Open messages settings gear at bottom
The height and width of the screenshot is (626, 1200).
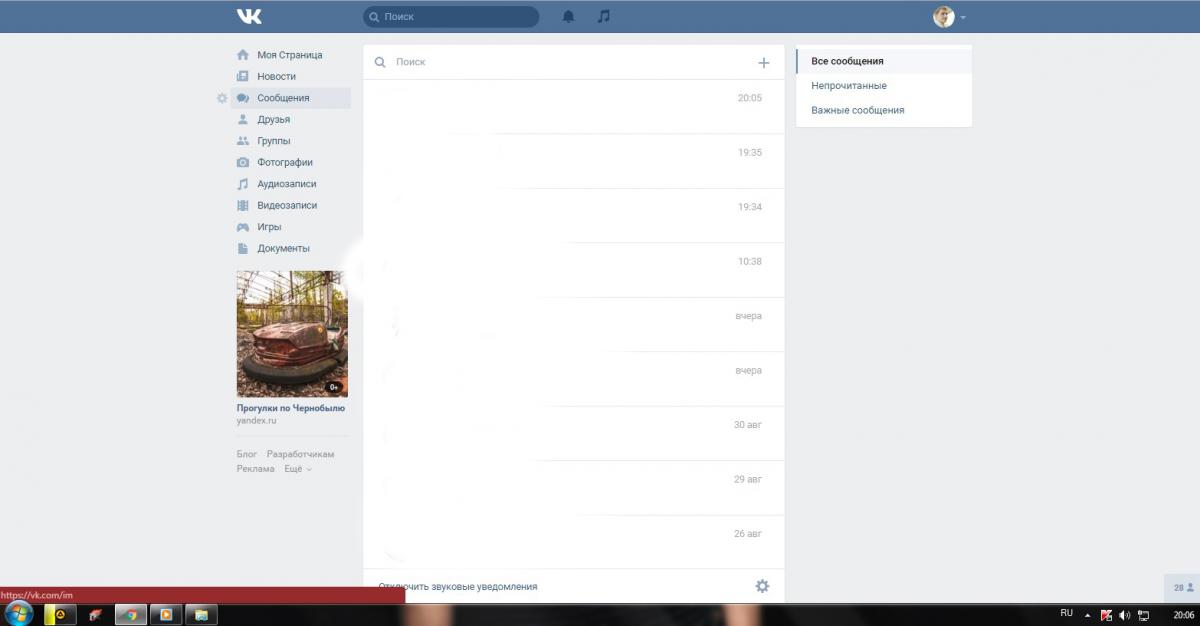point(762,586)
